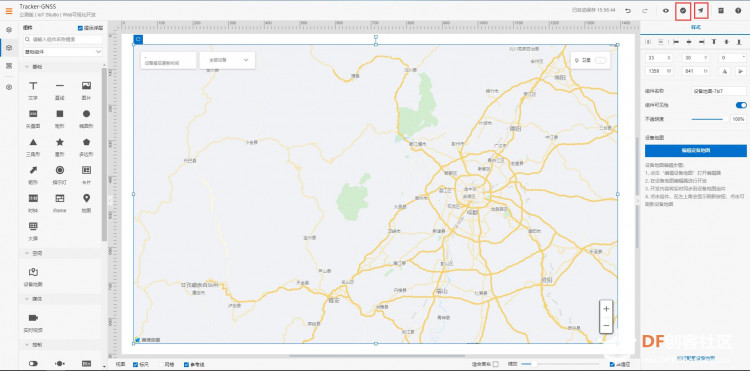Open the first tab in left vertical sidebar
This screenshot has width=750, height=371.
[9, 30]
